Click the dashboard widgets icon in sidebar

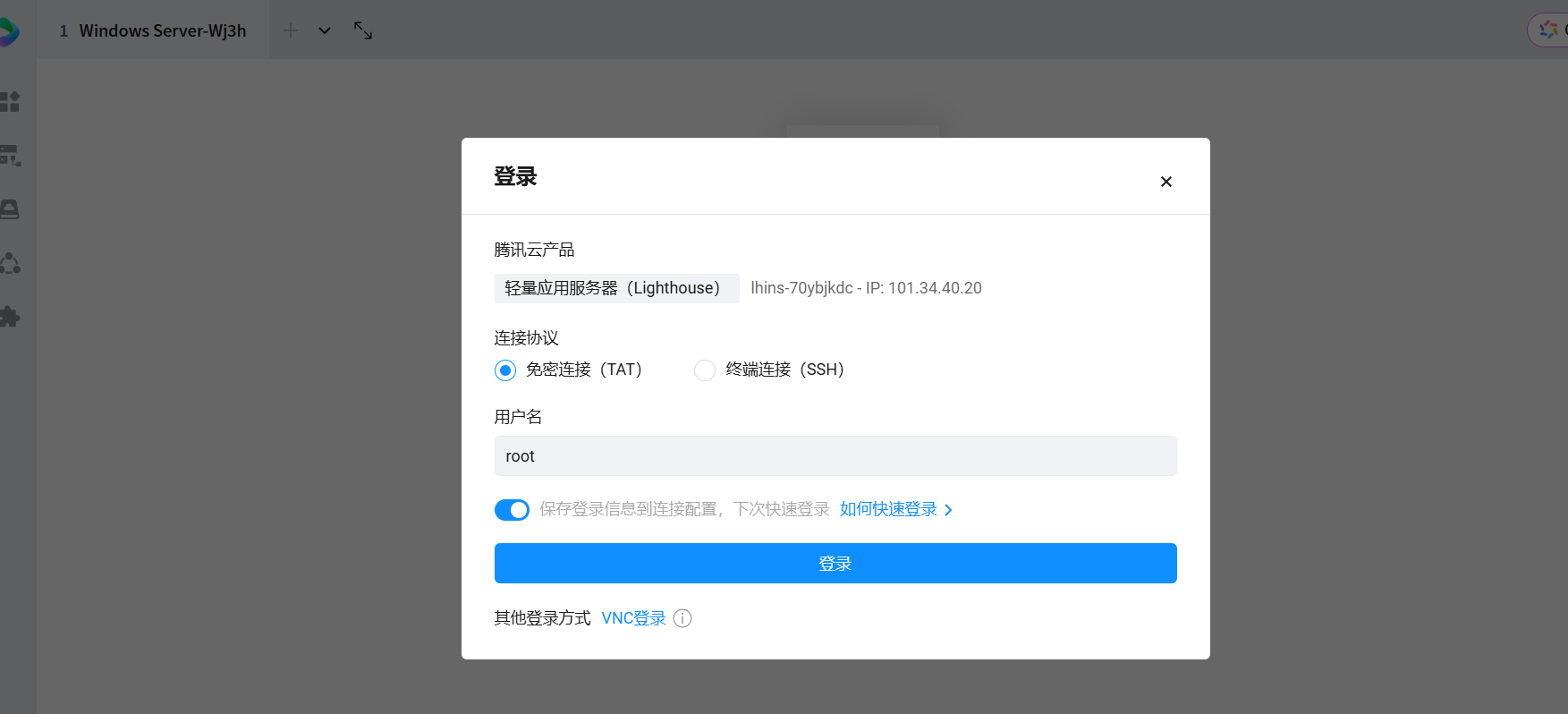(x=10, y=102)
